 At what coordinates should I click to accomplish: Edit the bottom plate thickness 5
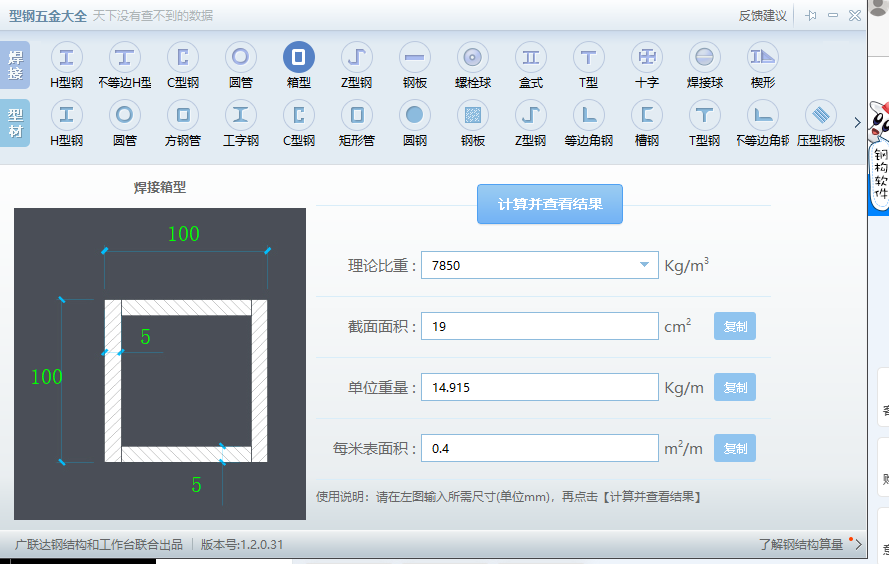coord(196,485)
